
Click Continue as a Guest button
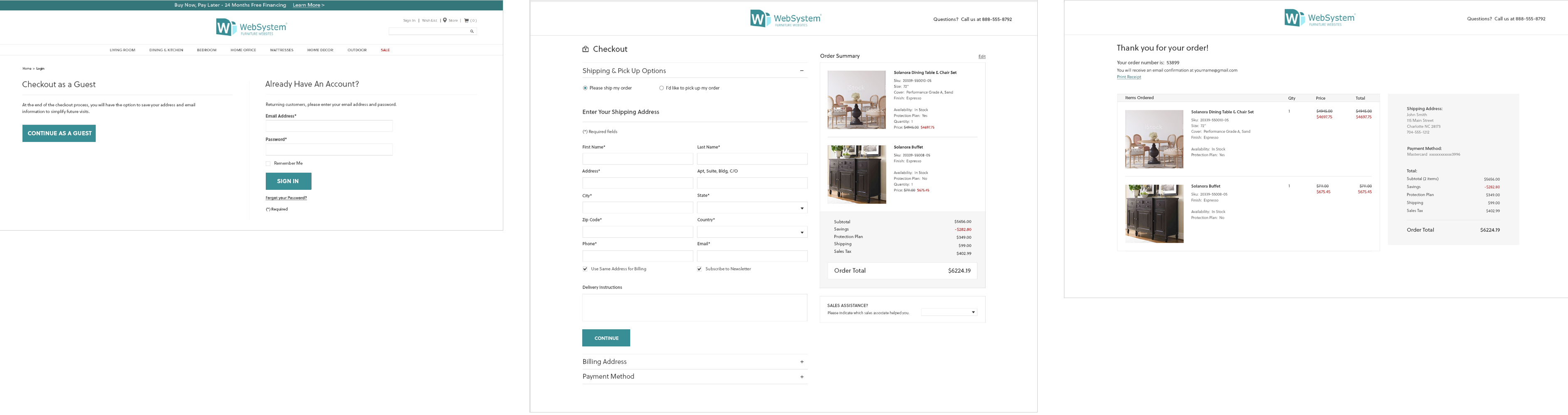pyautogui.click(x=59, y=134)
